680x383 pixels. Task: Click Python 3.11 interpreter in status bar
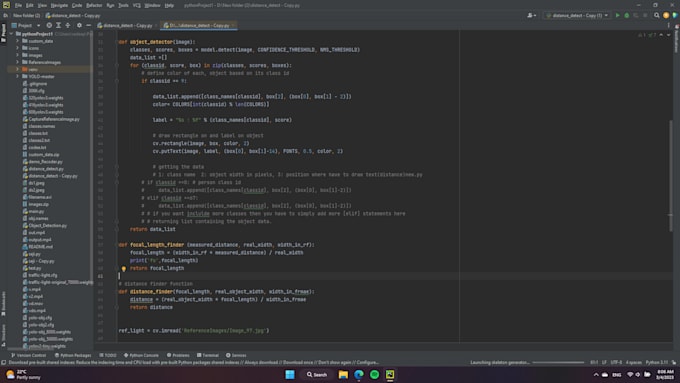(657, 362)
